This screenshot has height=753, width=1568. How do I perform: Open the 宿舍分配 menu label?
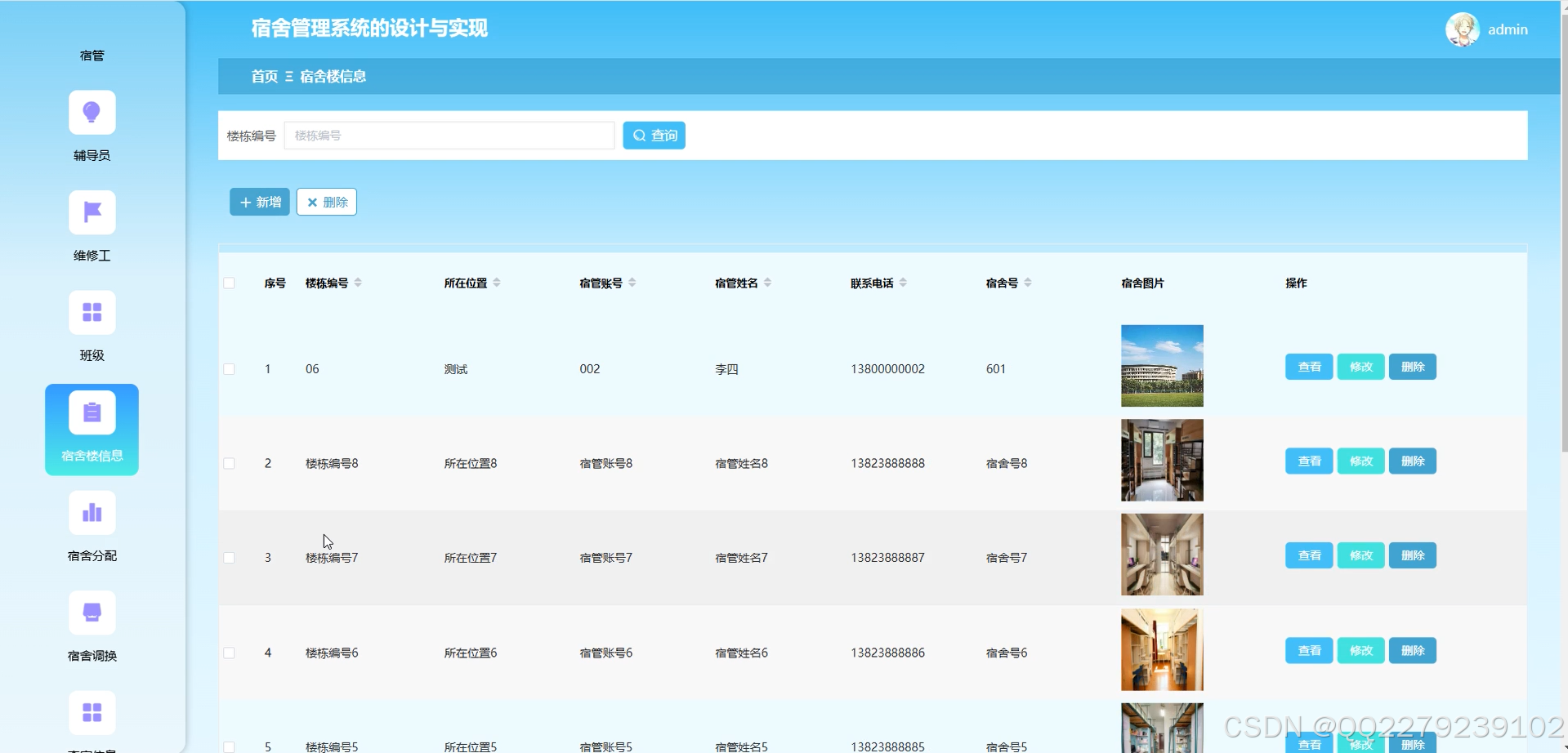click(92, 555)
